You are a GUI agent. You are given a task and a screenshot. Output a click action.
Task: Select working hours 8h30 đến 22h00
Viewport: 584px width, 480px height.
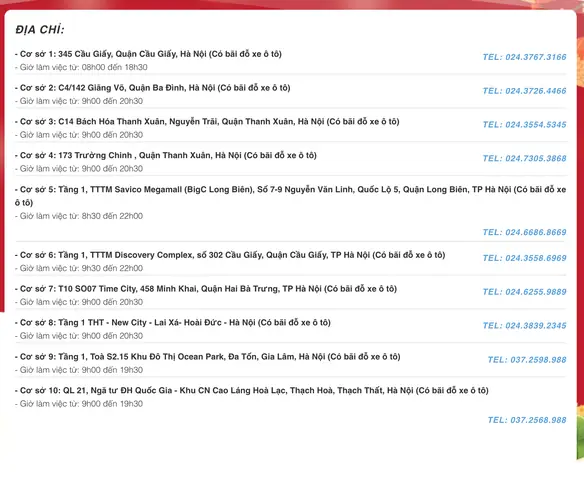(79, 216)
